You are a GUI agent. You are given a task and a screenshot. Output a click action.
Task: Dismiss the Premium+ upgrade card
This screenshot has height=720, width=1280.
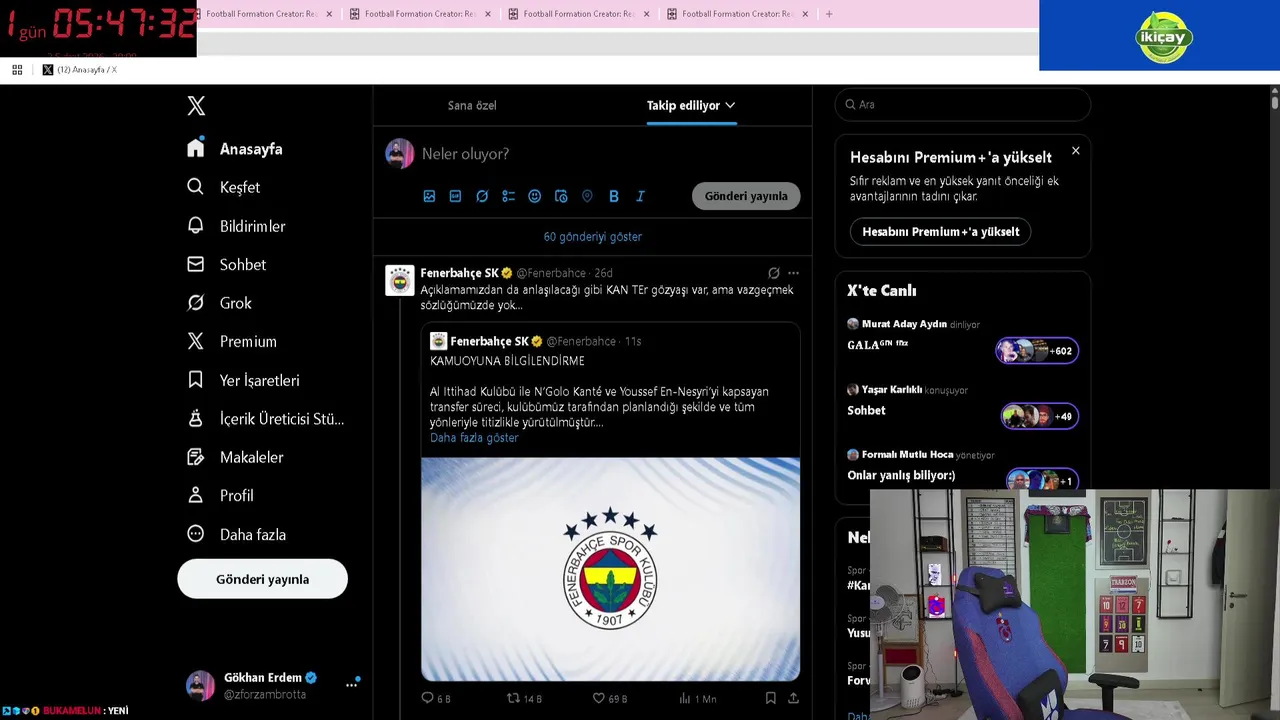click(x=1076, y=151)
